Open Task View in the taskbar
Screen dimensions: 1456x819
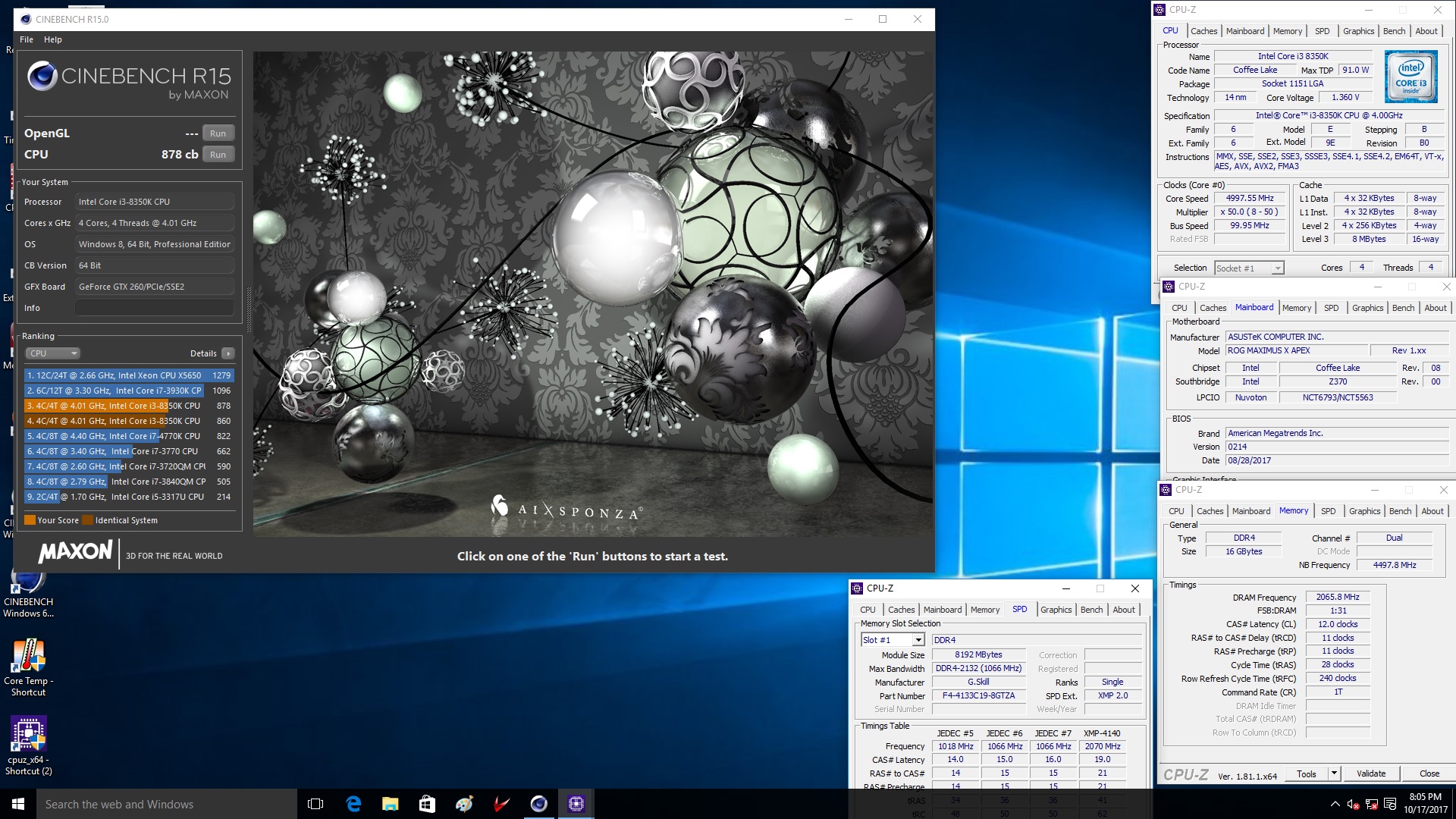coord(315,804)
